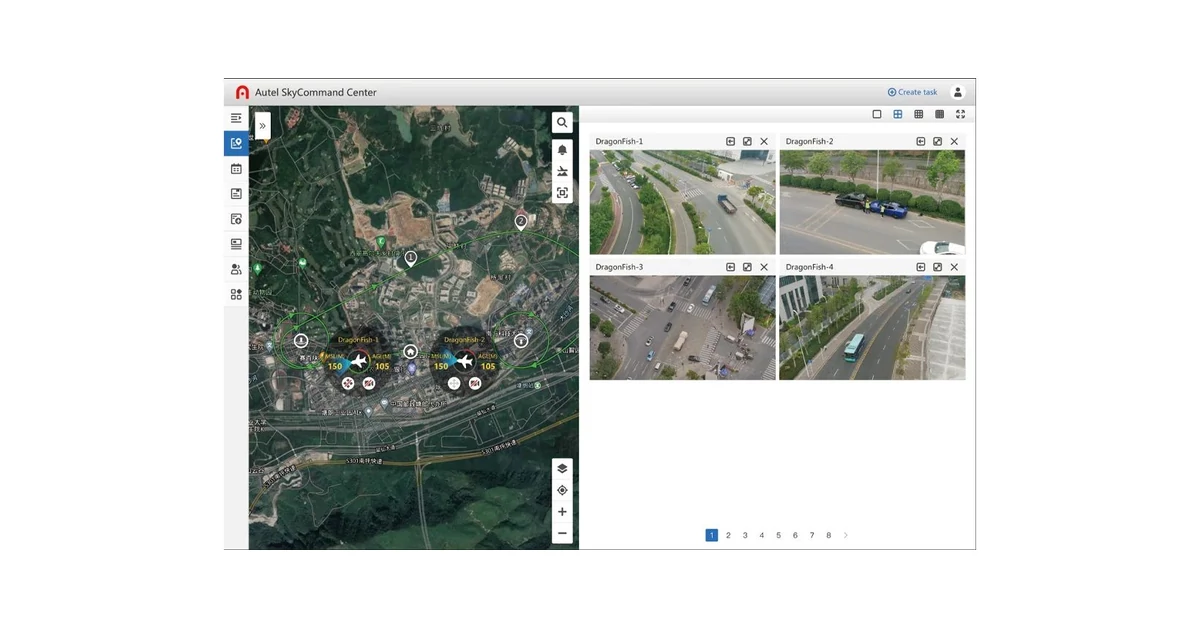The image size is (1200, 628).
Task: Collapse the sidebar menu at top
Action: 236,118
